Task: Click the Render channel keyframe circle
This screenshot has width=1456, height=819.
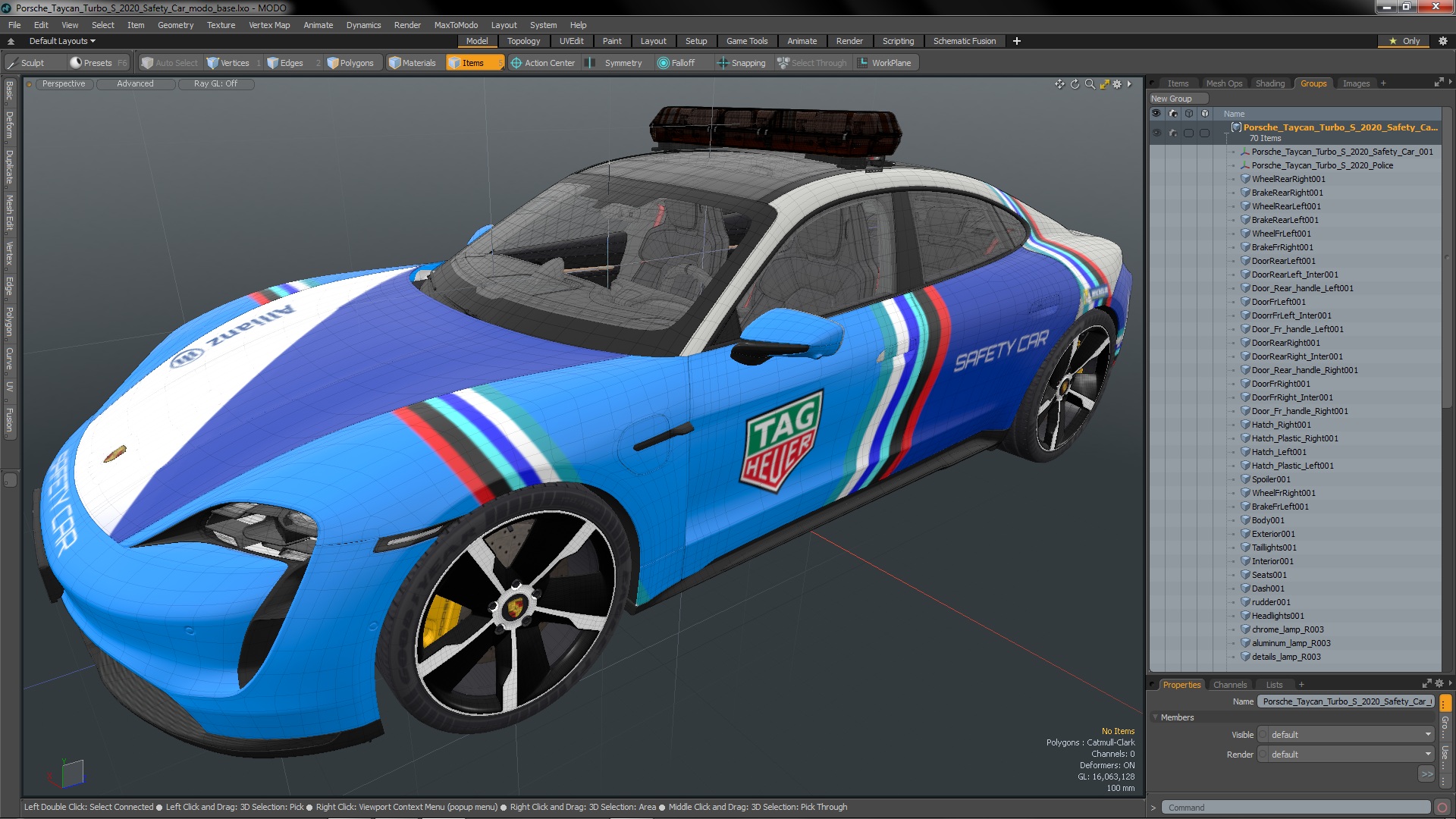Action: click(1263, 755)
